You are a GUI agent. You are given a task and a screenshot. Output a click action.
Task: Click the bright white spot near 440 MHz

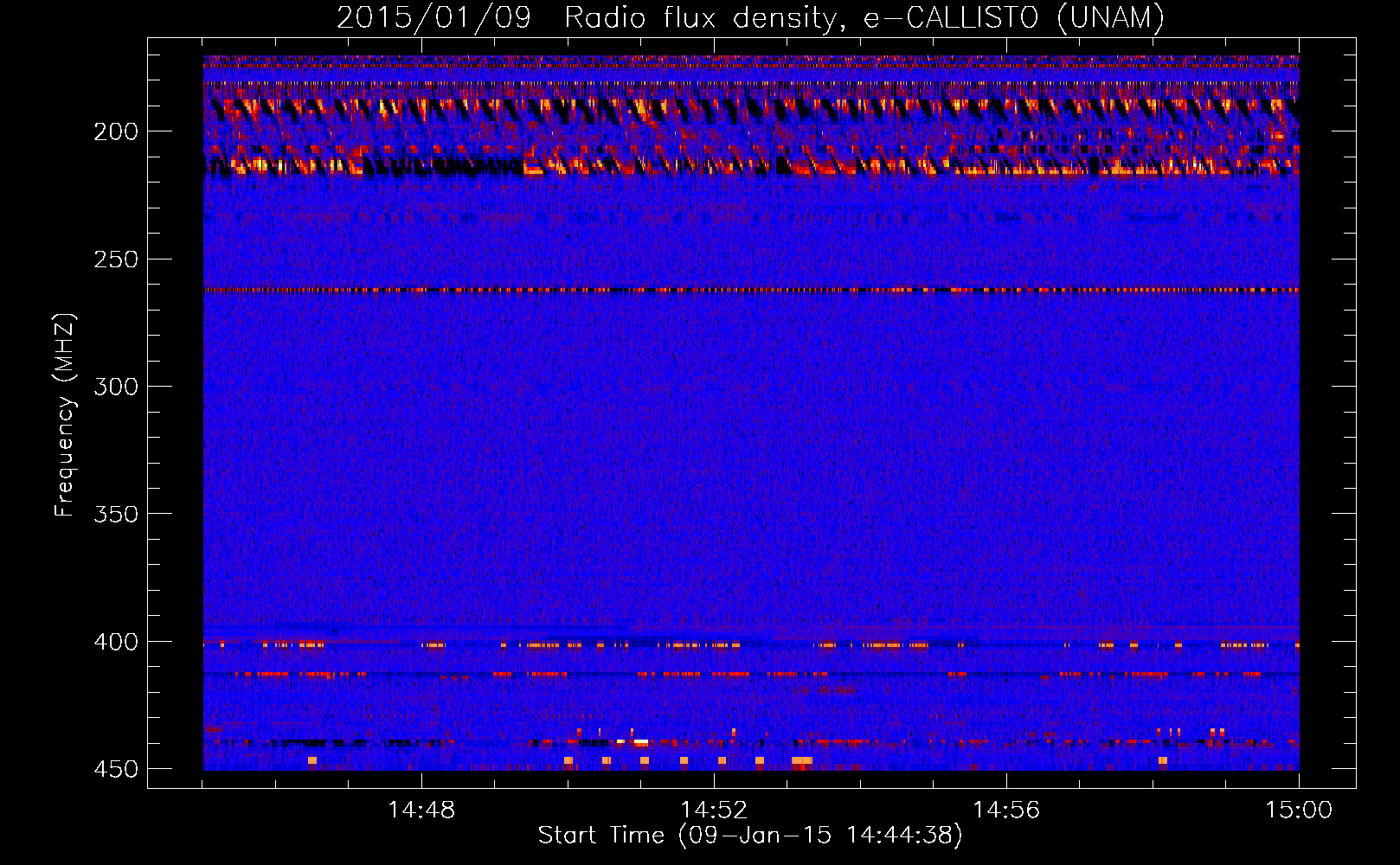pos(641,741)
